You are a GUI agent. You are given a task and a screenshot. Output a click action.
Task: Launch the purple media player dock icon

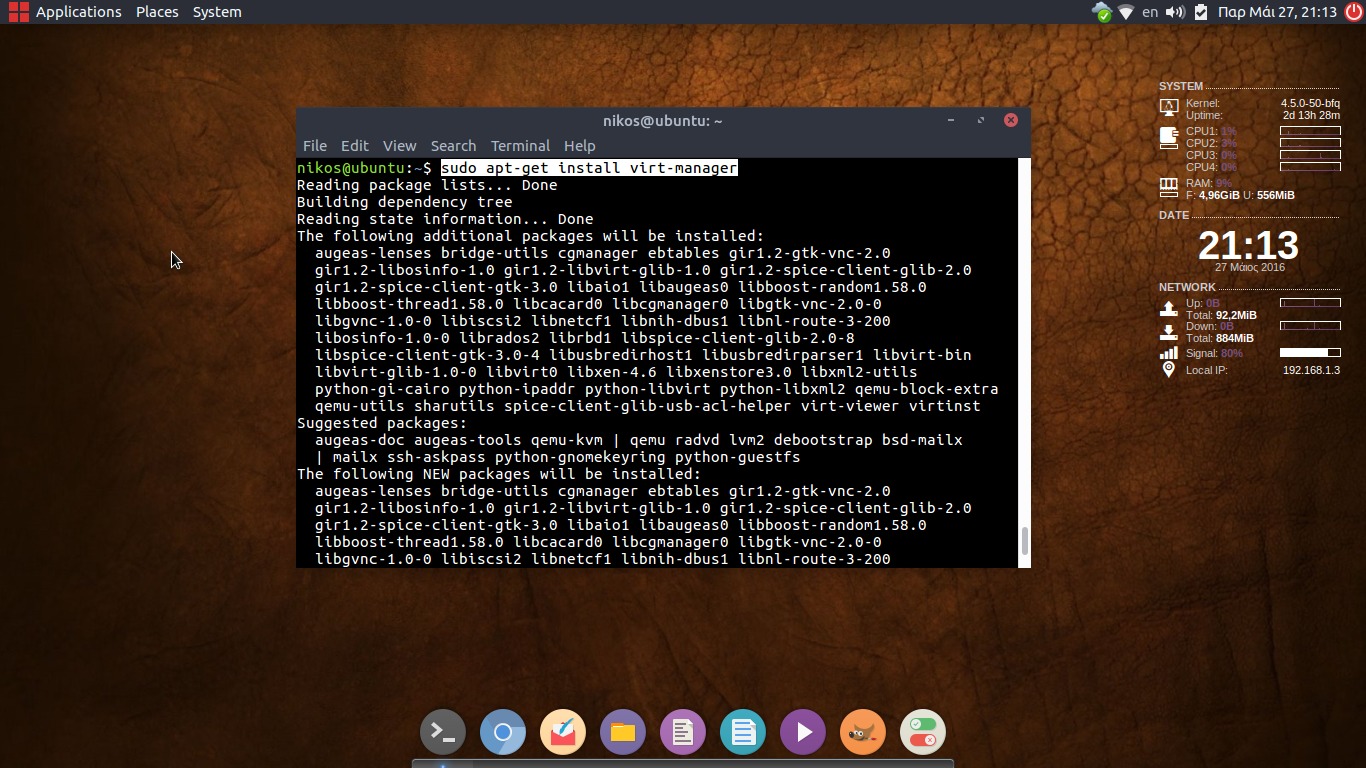tap(803, 732)
